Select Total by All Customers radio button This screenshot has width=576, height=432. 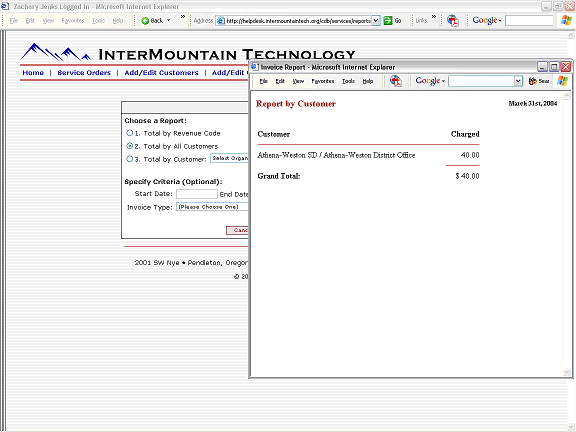coord(129,145)
